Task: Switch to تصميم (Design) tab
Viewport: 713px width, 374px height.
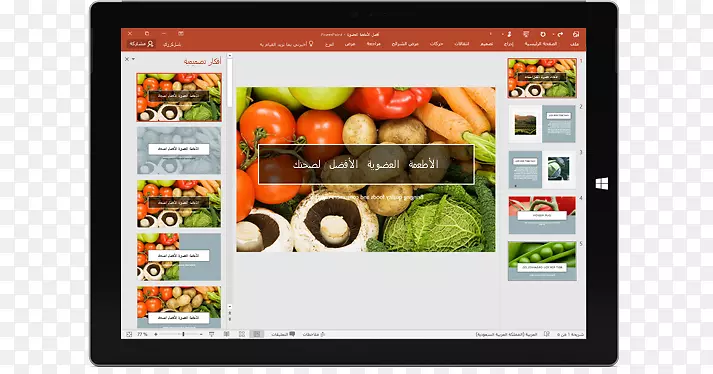Action: (487, 44)
